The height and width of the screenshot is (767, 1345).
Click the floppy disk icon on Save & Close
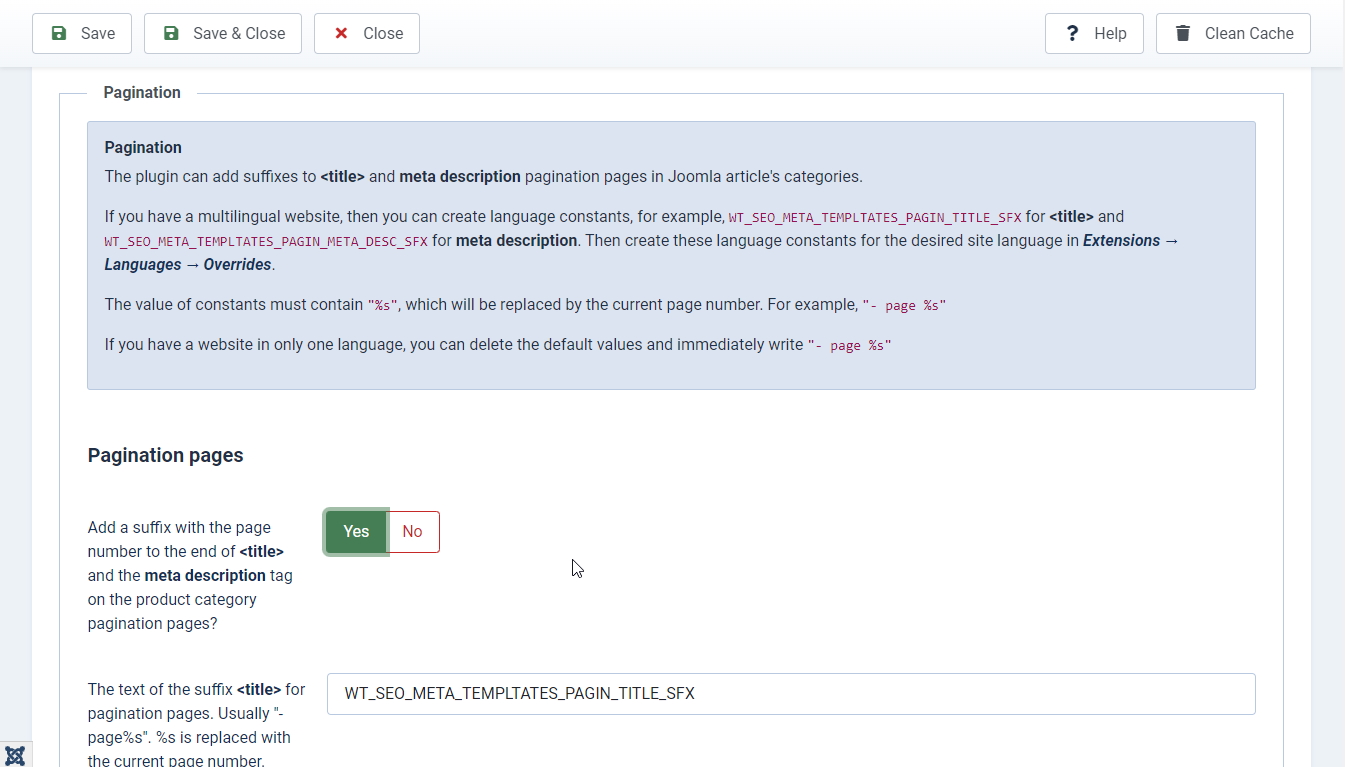click(x=171, y=33)
